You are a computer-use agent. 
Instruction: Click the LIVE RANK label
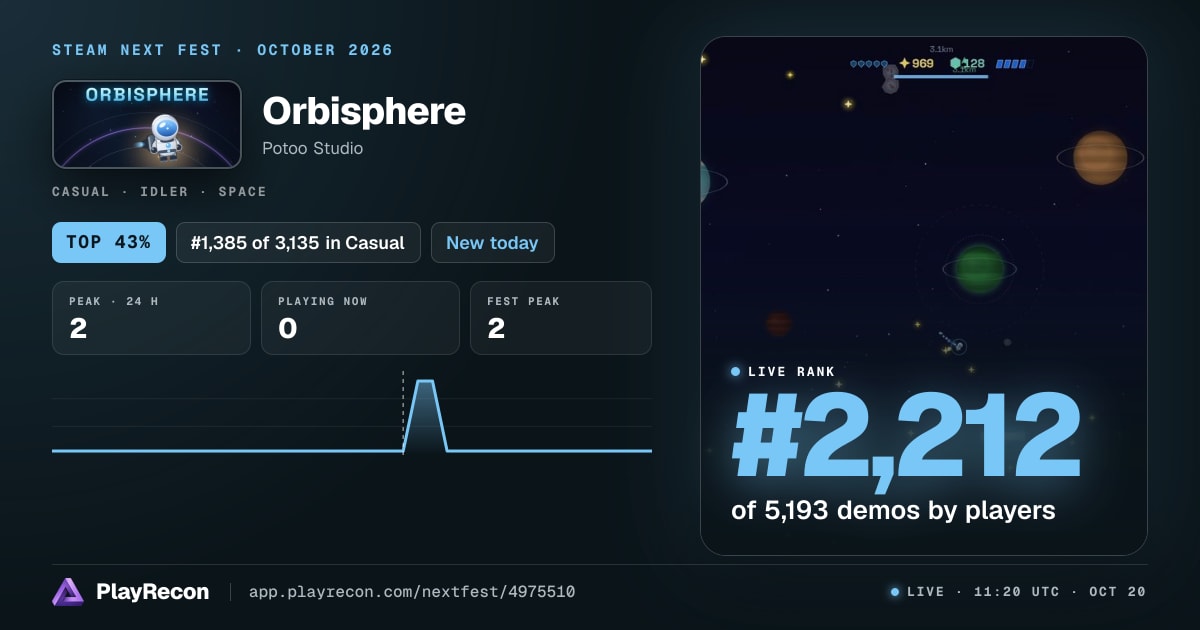[x=791, y=372]
